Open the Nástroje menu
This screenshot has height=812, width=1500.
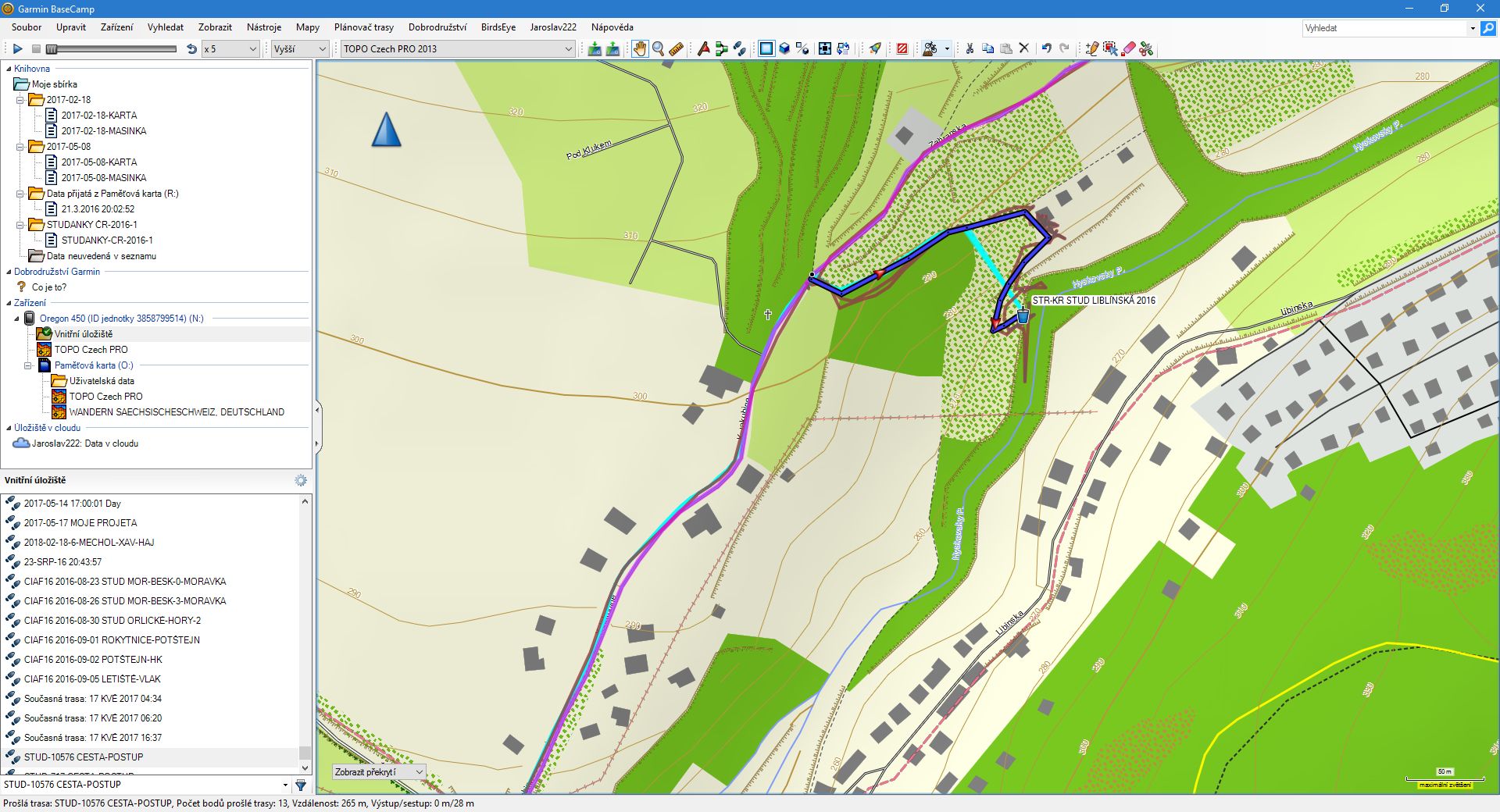264,27
